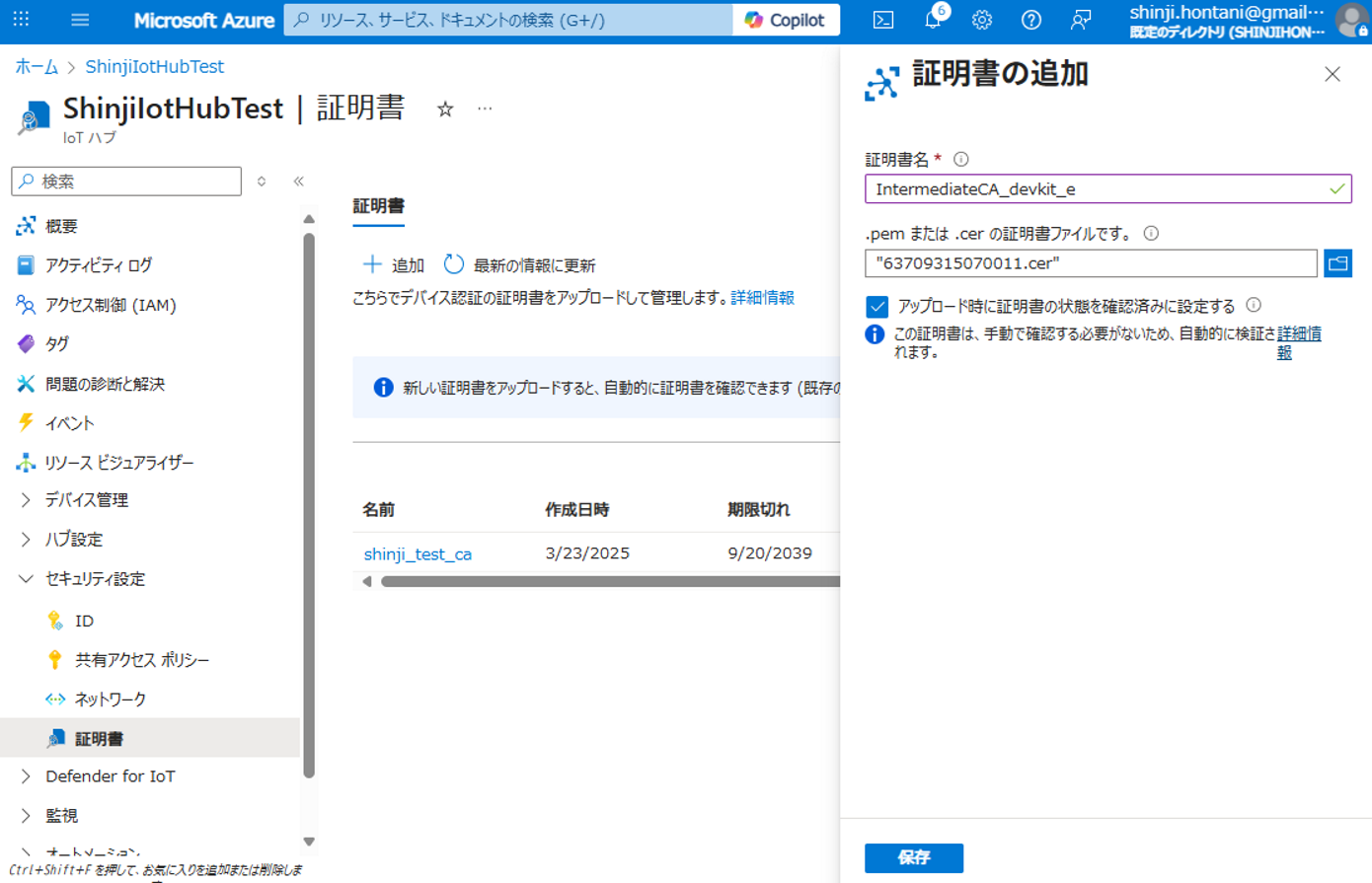
Task: Click the 追加 plus icon
Action: (x=372, y=264)
